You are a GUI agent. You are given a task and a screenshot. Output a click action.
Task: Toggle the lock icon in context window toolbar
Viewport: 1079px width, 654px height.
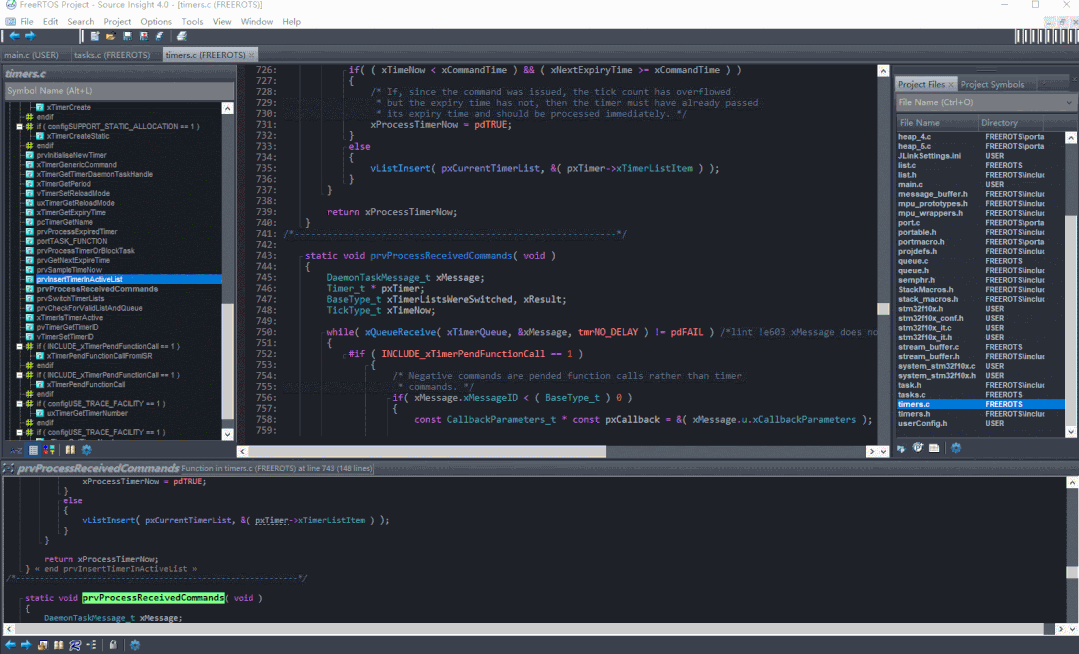[113, 645]
